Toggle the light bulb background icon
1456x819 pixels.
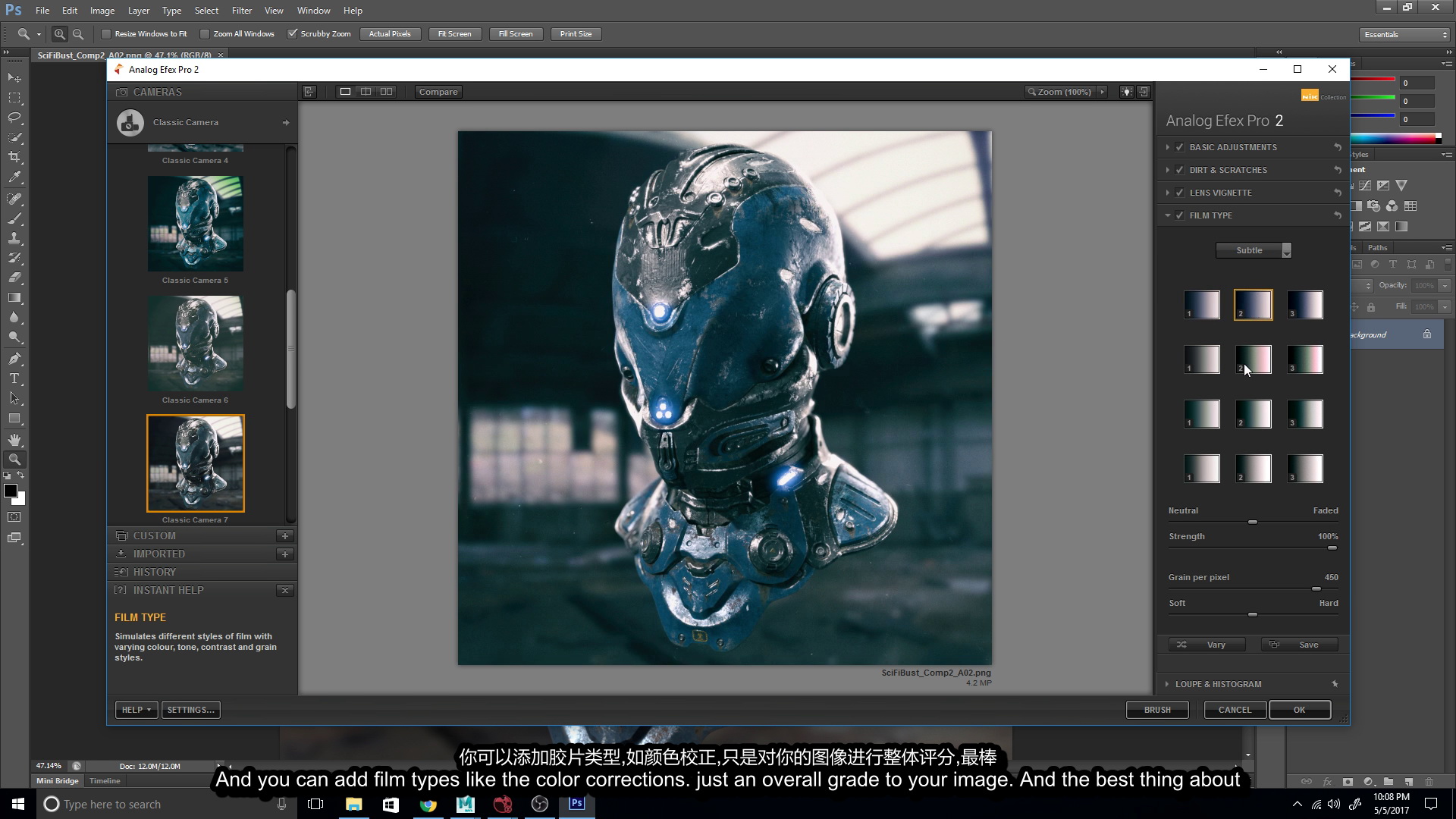click(1127, 92)
